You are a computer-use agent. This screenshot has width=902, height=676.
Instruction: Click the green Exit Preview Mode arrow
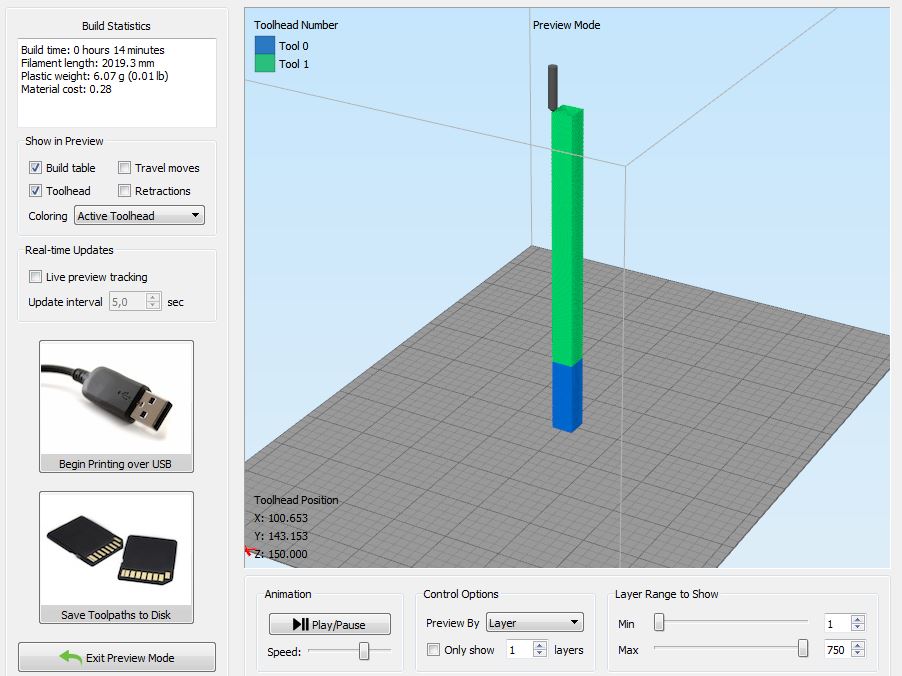point(70,657)
